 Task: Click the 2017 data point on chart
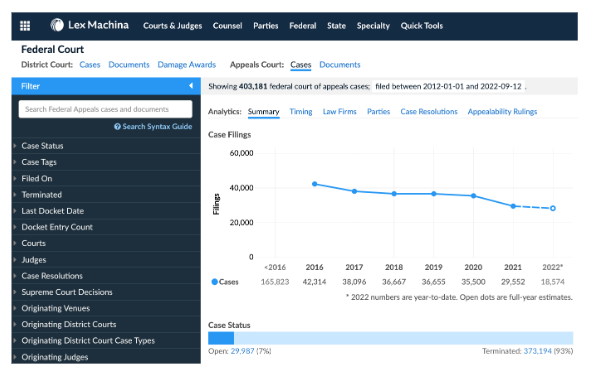pos(354,191)
